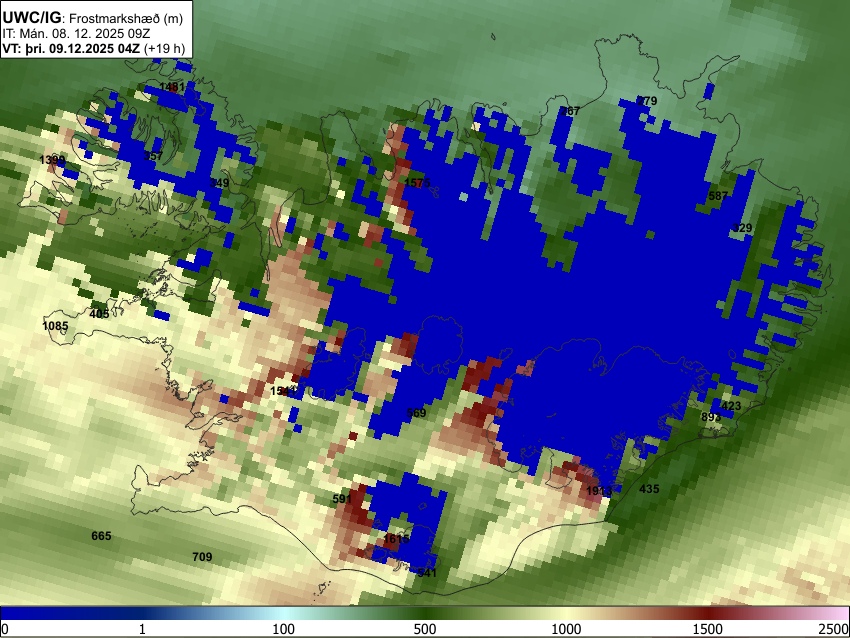Click the 591 value on the map

point(342,499)
